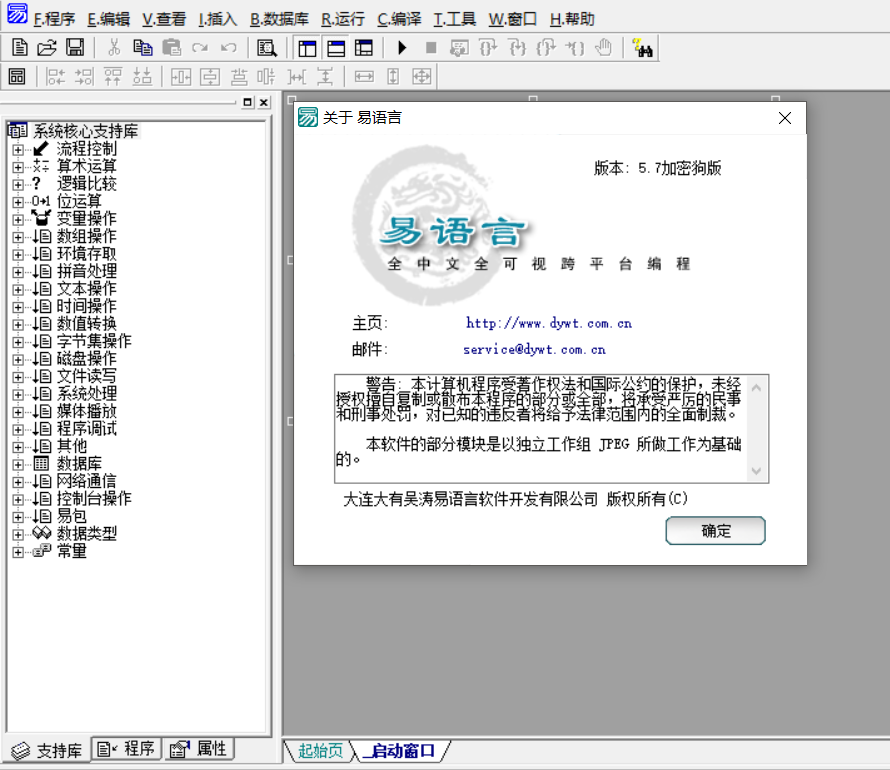Image resolution: width=890 pixels, height=770 pixels.
Task: Expand the 磁盘操作 tree node
Action: [x=18, y=360]
